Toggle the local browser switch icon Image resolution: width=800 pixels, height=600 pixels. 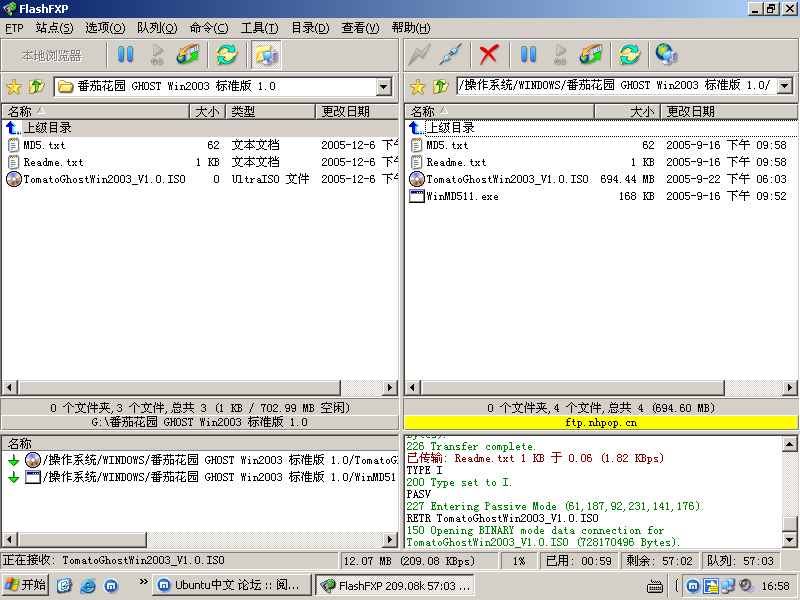266,55
